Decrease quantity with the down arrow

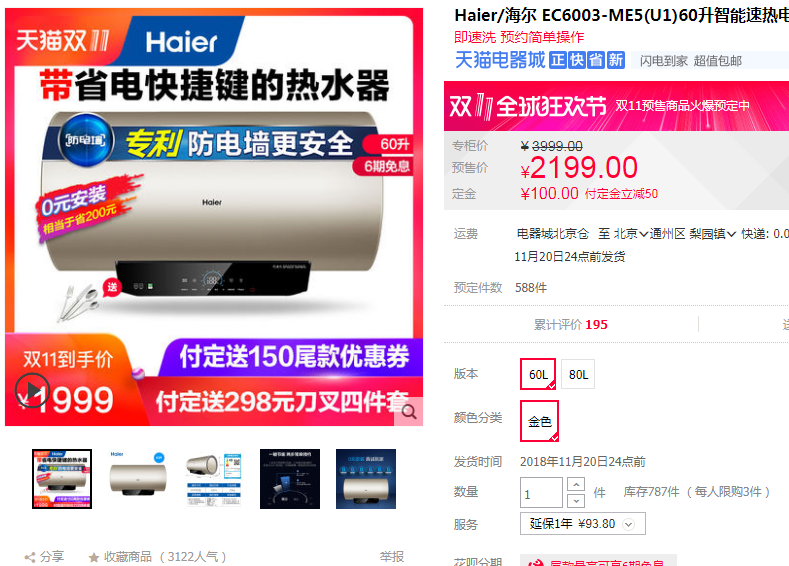point(576,500)
